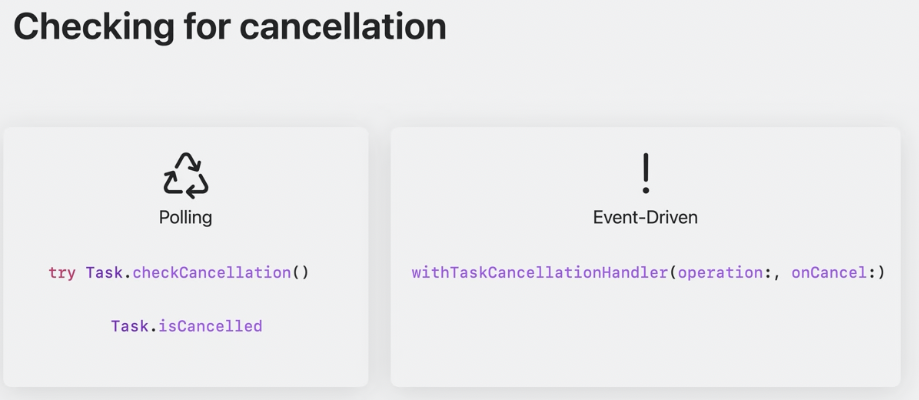Click Task before isCancelled

pyautogui.click(x=130, y=326)
